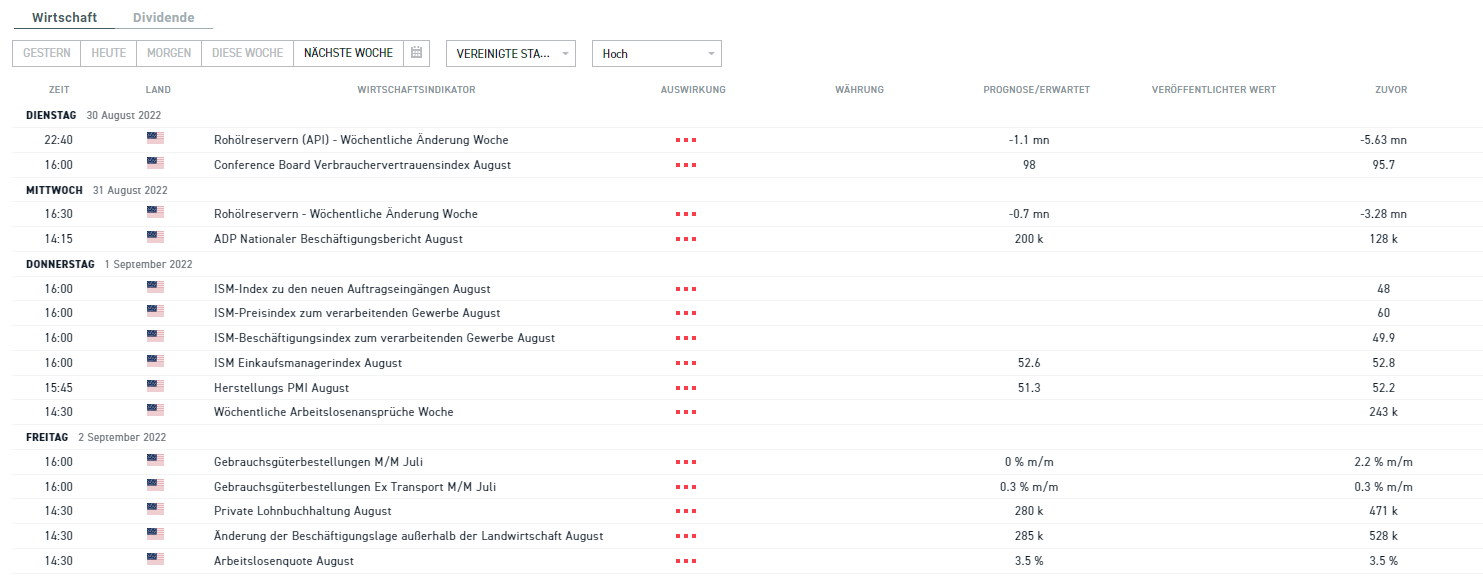This screenshot has height=582, width=1483.
Task: Click the flag for Gebrauchsgüterbestellungen Ex Transport row
Action: point(155,485)
